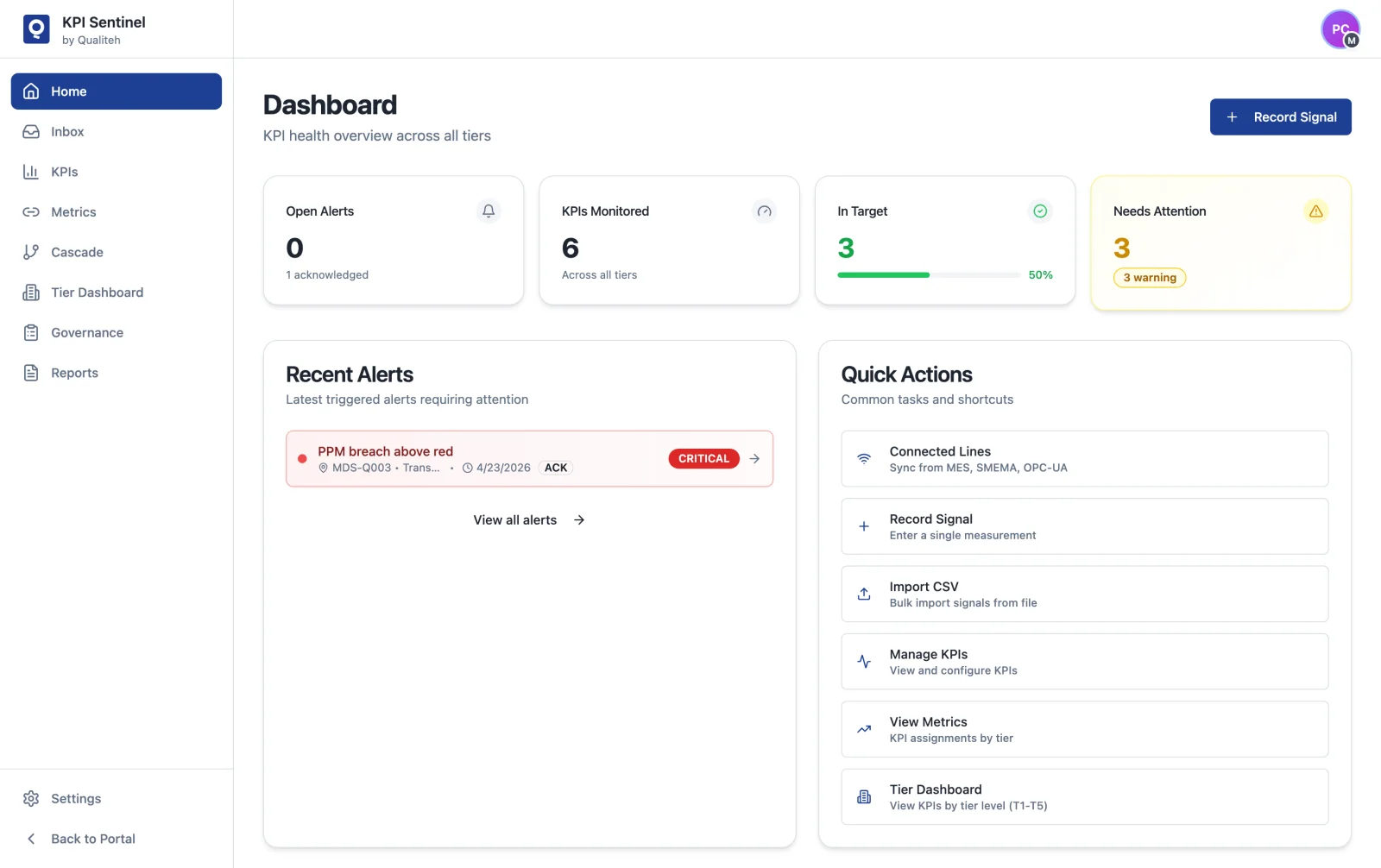The image size is (1381, 868).
Task: Open Settings at the sidebar bottom
Action: 117,799
